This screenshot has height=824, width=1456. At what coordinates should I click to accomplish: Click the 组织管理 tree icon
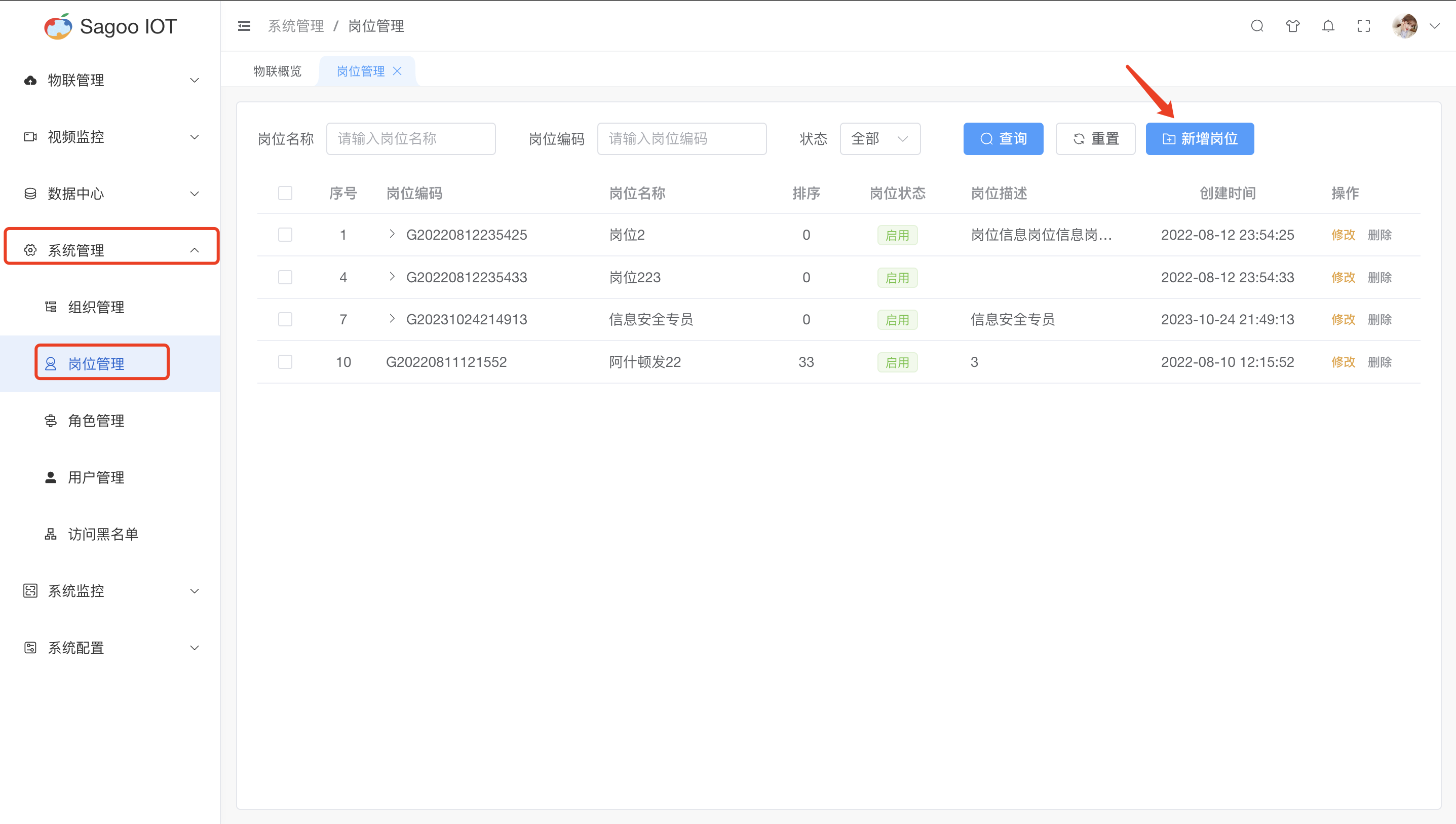coord(51,307)
